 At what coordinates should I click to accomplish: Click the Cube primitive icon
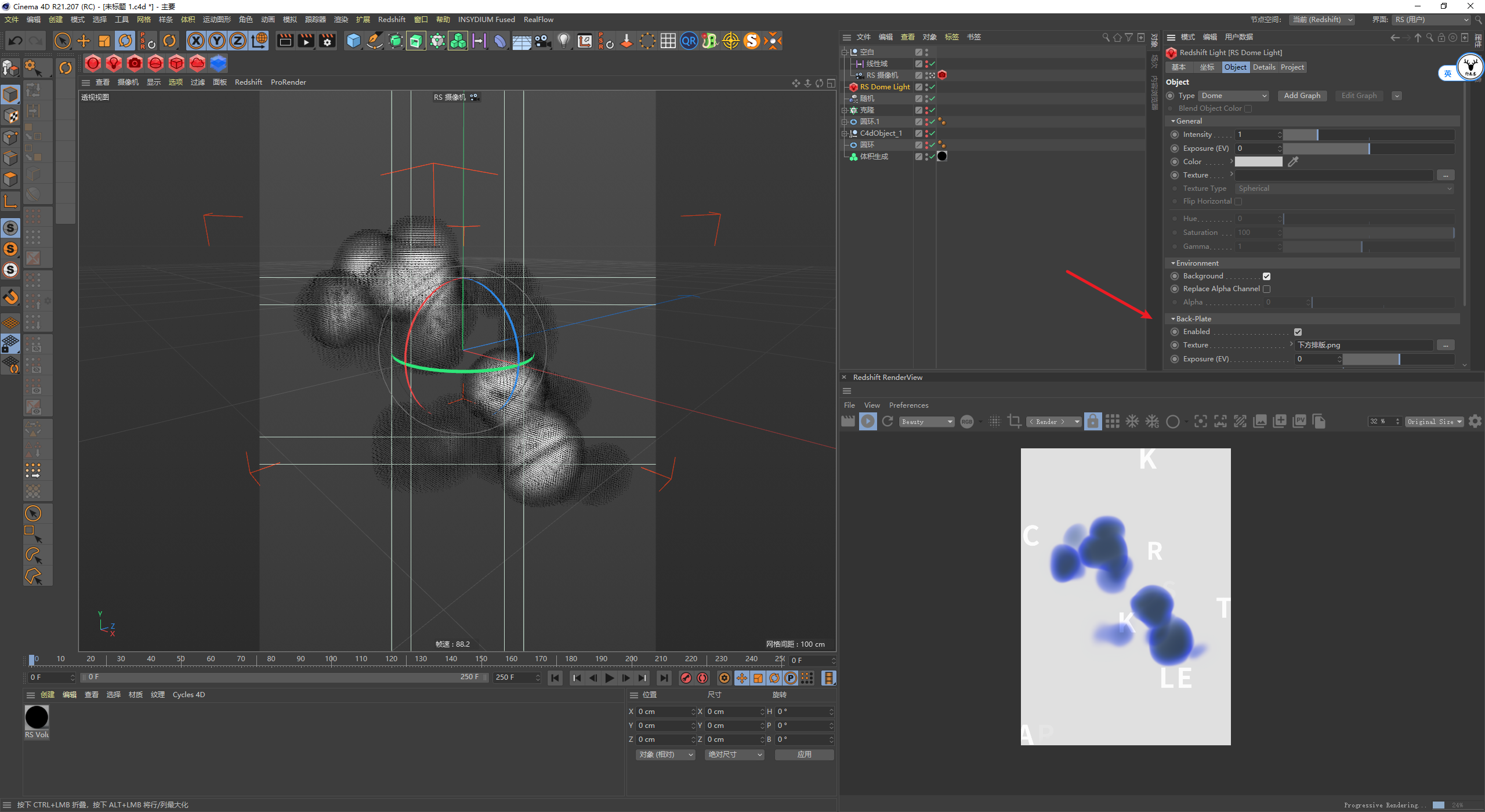click(x=353, y=41)
